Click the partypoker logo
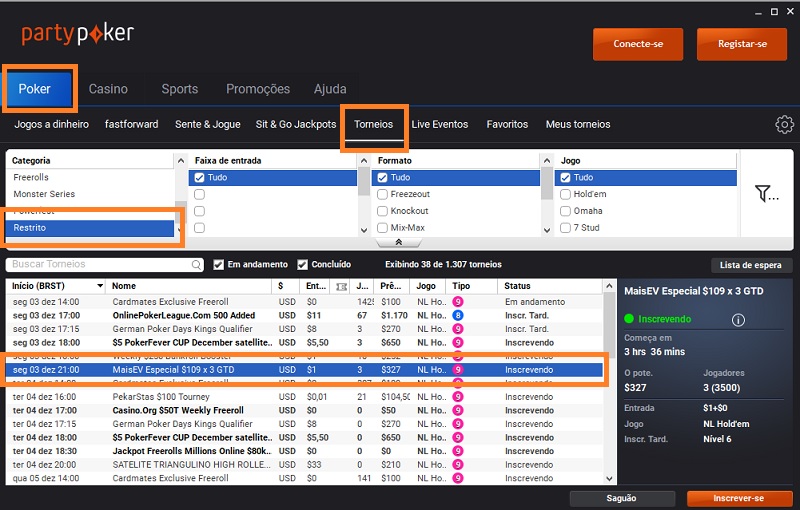The width and height of the screenshot is (800, 510). click(78, 34)
